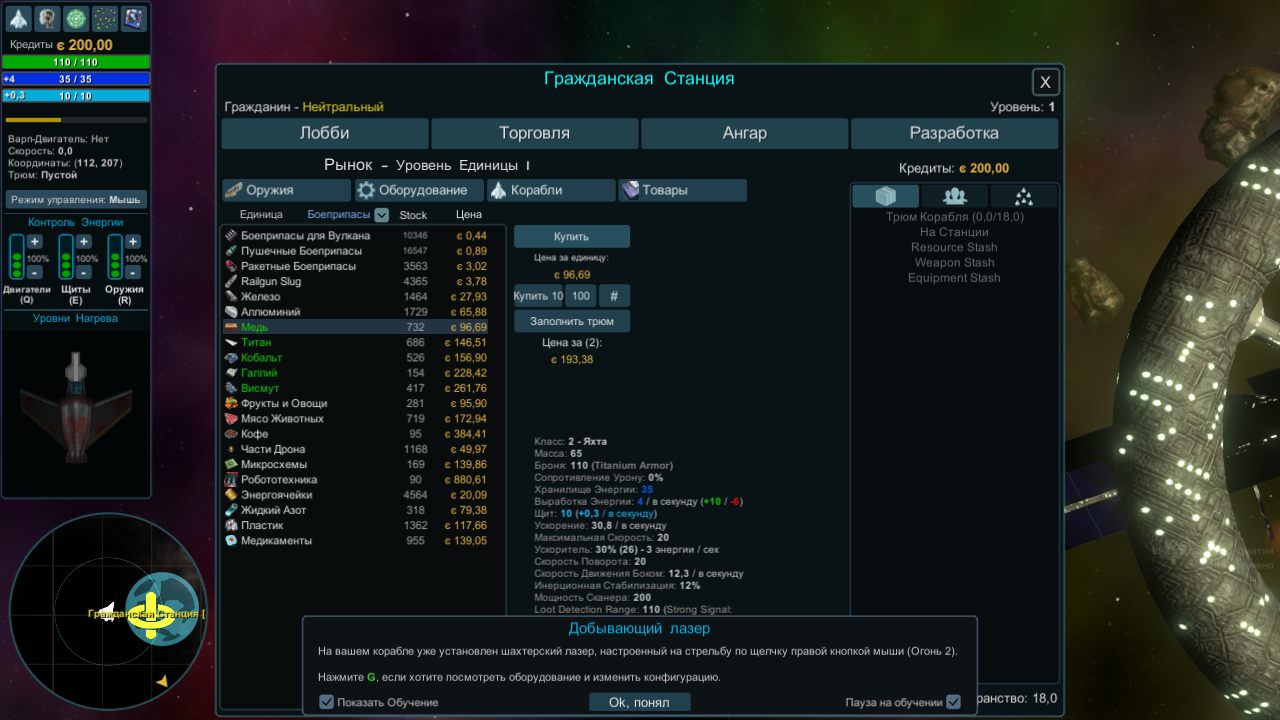Open the ship icon in top-left toolbar
Viewport: 1280px width, 720px height.
pyautogui.click(x=19, y=18)
